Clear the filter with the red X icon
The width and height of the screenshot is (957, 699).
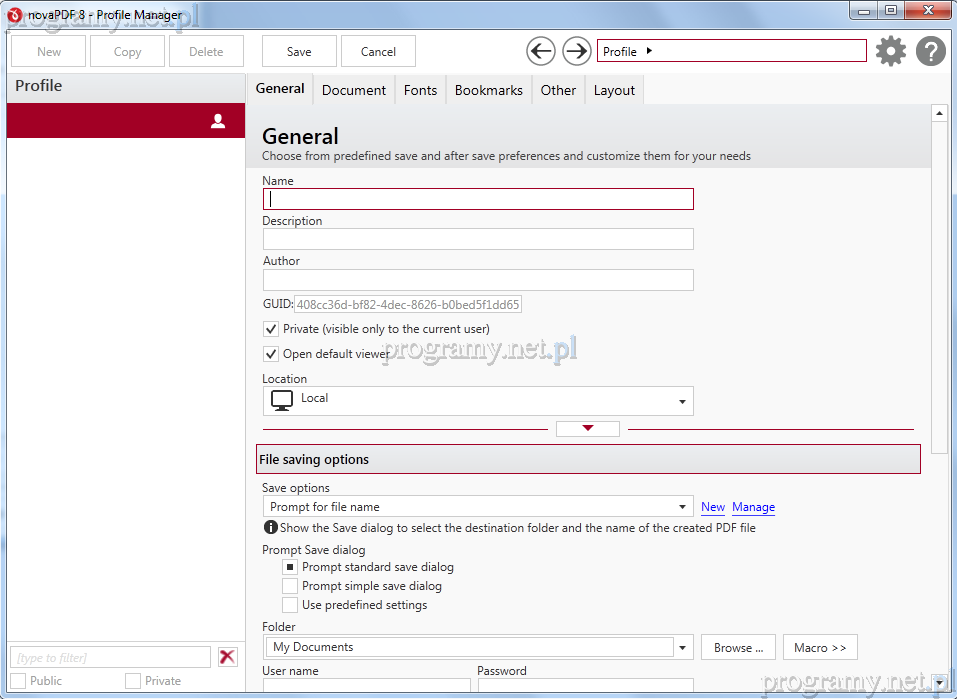coord(228,657)
